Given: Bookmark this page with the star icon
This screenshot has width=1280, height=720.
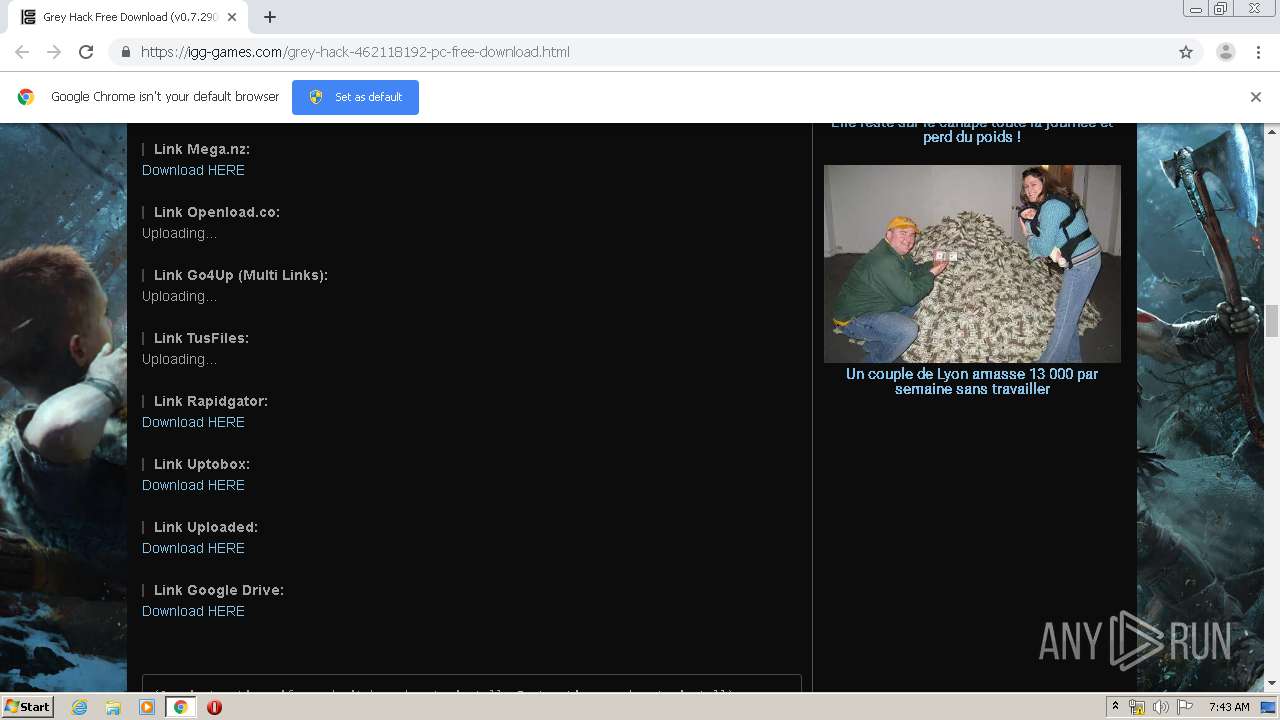Looking at the screenshot, I should [1186, 52].
